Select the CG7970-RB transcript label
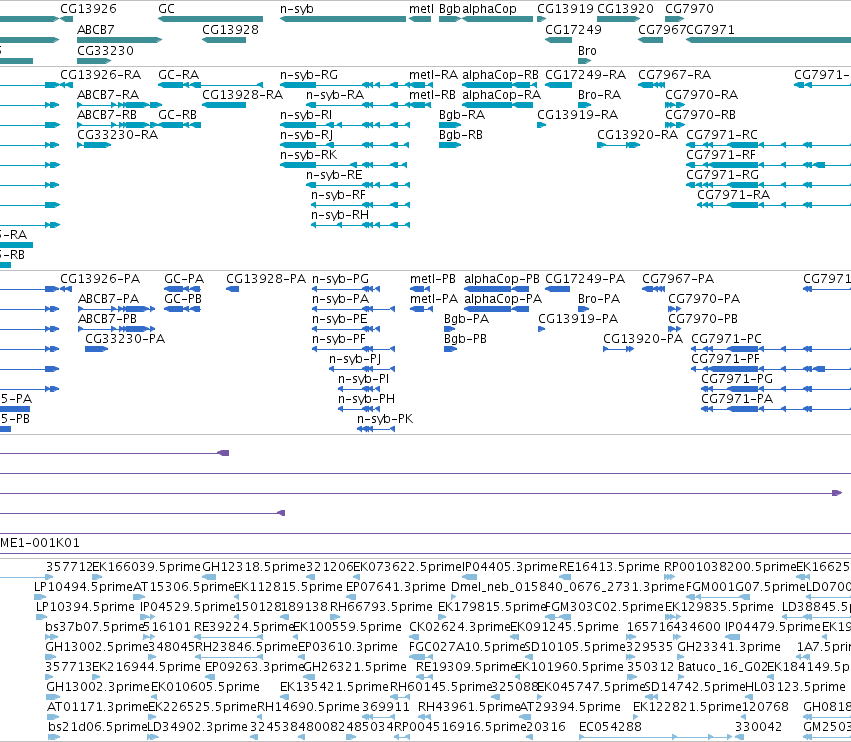Viewport: 851px width, 742px height. (701, 115)
